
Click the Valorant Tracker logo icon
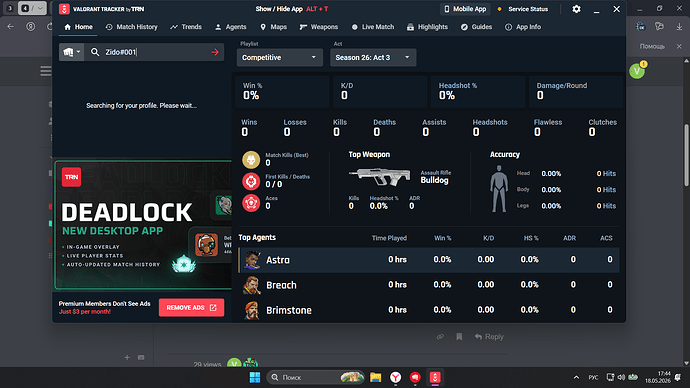64,9
